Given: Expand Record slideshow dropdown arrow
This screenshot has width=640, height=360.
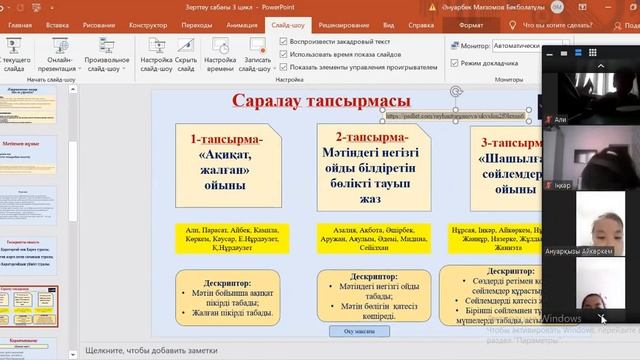Looking at the screenshot, I should click(x=274, y=69).
